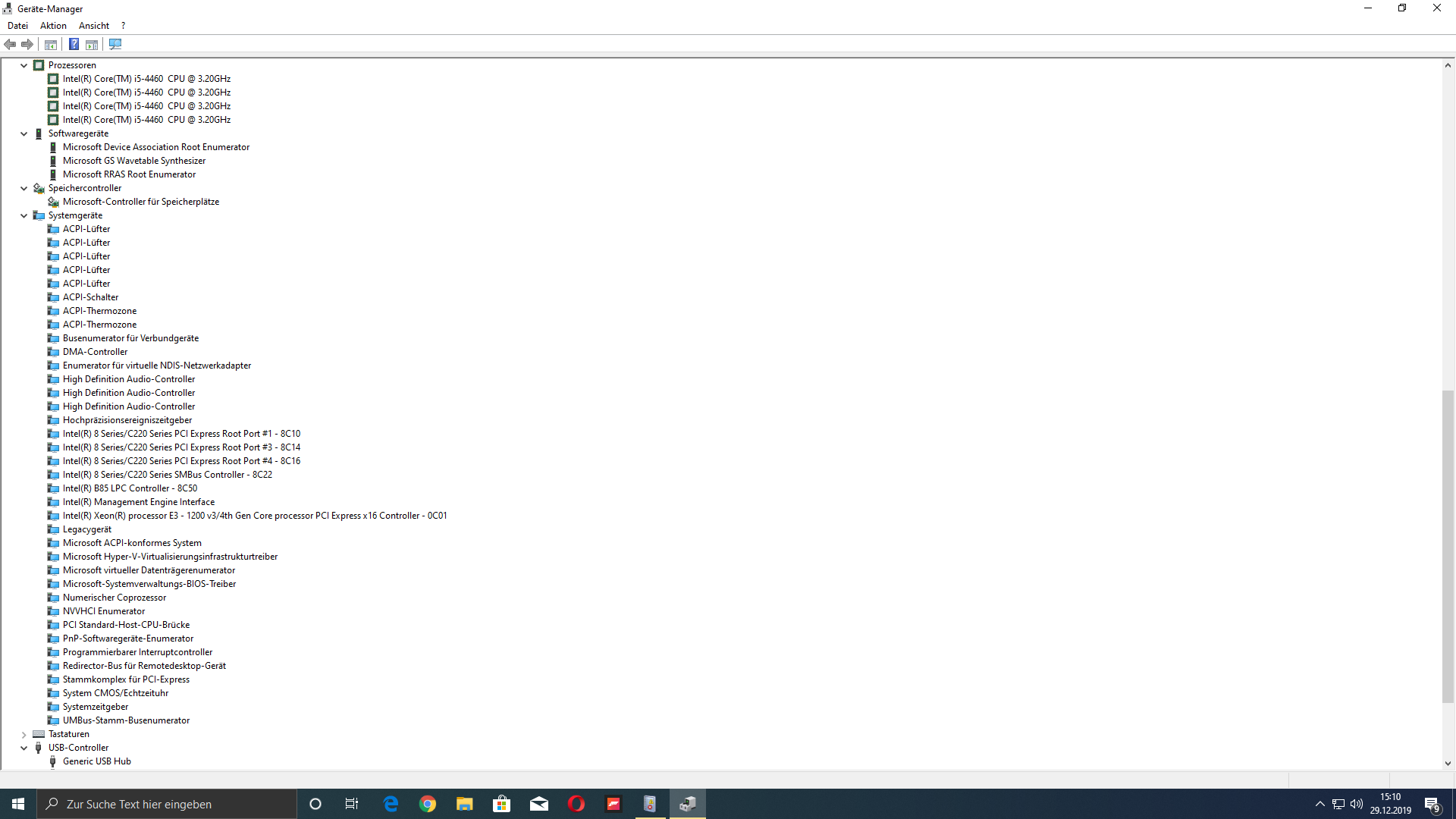Screen dimensions: 1456x819
Task: Click the scan for hardware changes icon
Action: coord(115,45)
